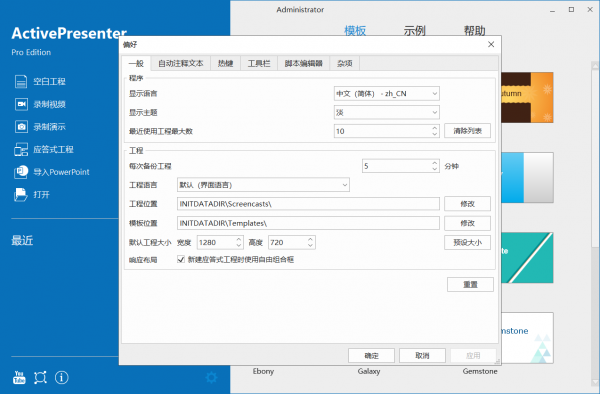Open the project language dropdown (工程语言)
This screenshot has height=394, width=600.
coord(263,185)
